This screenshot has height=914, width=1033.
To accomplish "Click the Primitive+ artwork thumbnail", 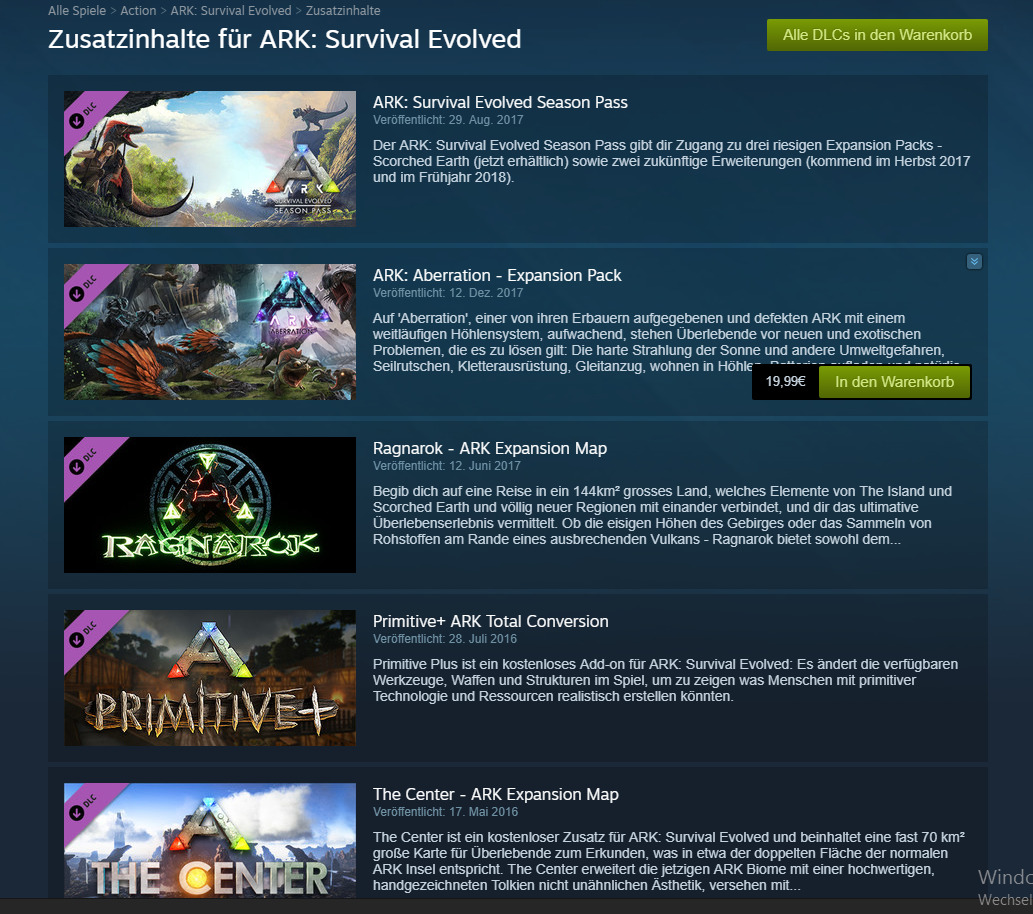I will (x=209, y=678).
